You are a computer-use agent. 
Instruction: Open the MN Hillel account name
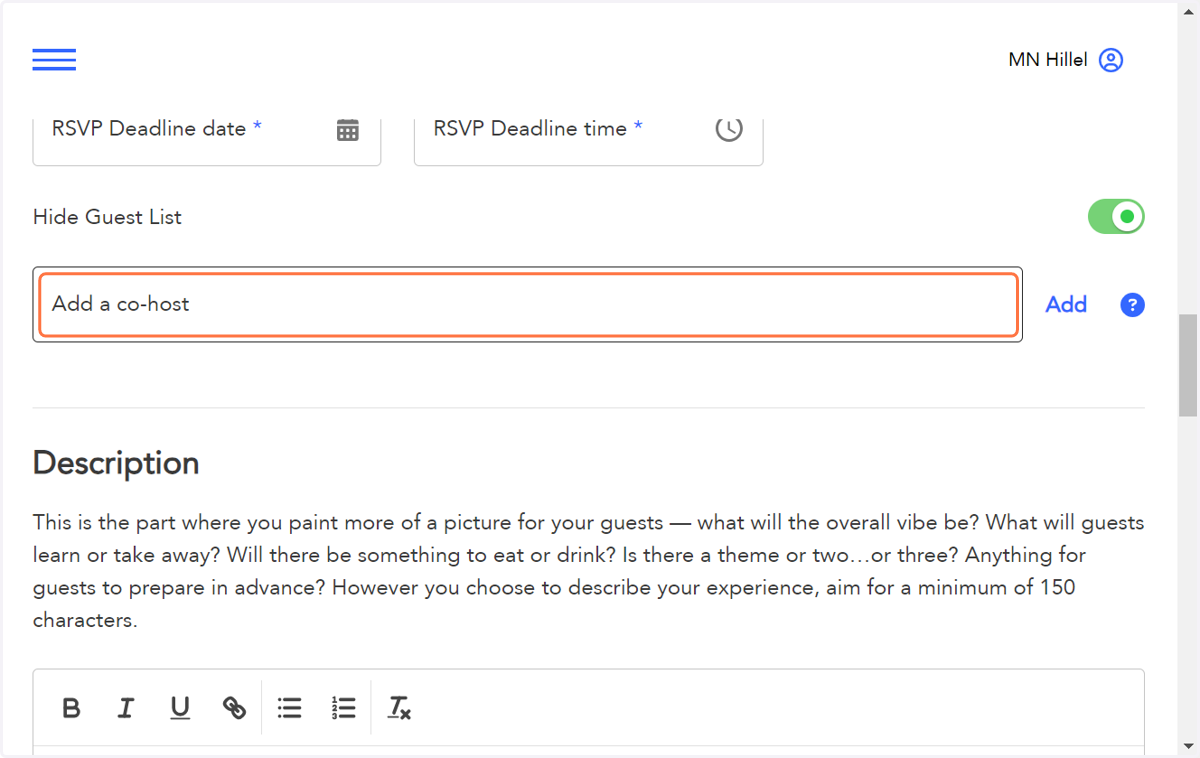[x=1048, y=60]
